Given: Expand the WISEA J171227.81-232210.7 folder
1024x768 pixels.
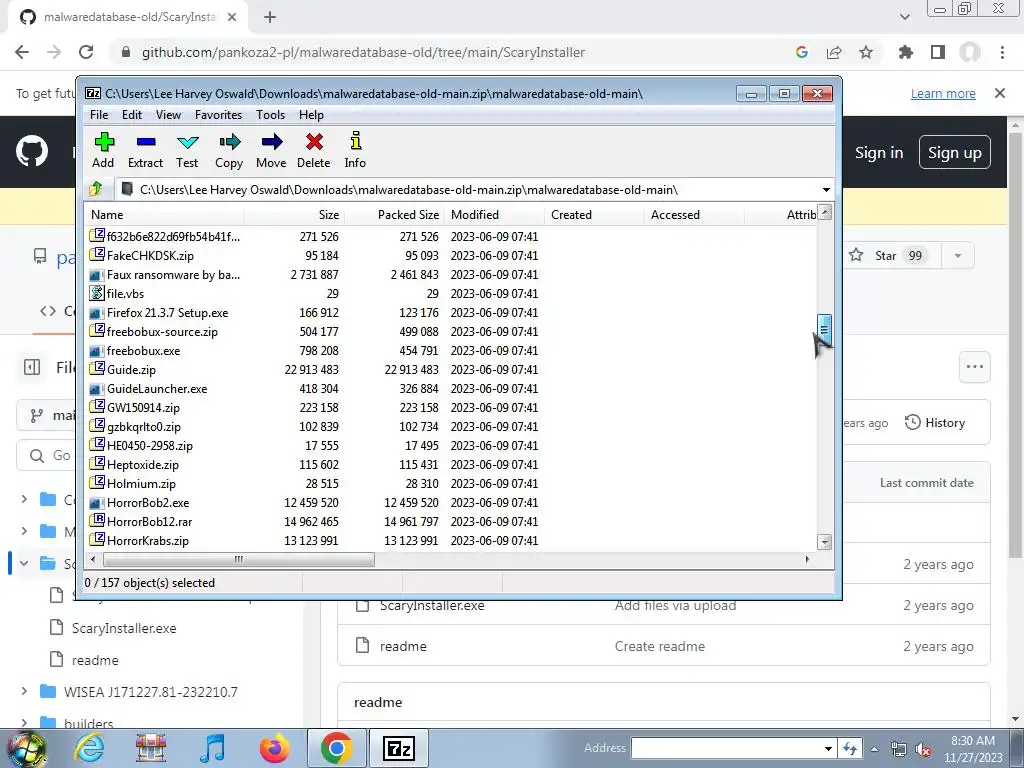Looking at the screenshot, I should pyautogui.click(x=24, y=692).
